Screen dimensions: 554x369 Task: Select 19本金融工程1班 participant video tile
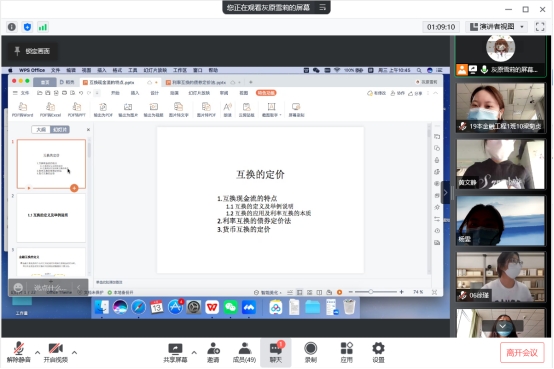[x=500, y=107]
